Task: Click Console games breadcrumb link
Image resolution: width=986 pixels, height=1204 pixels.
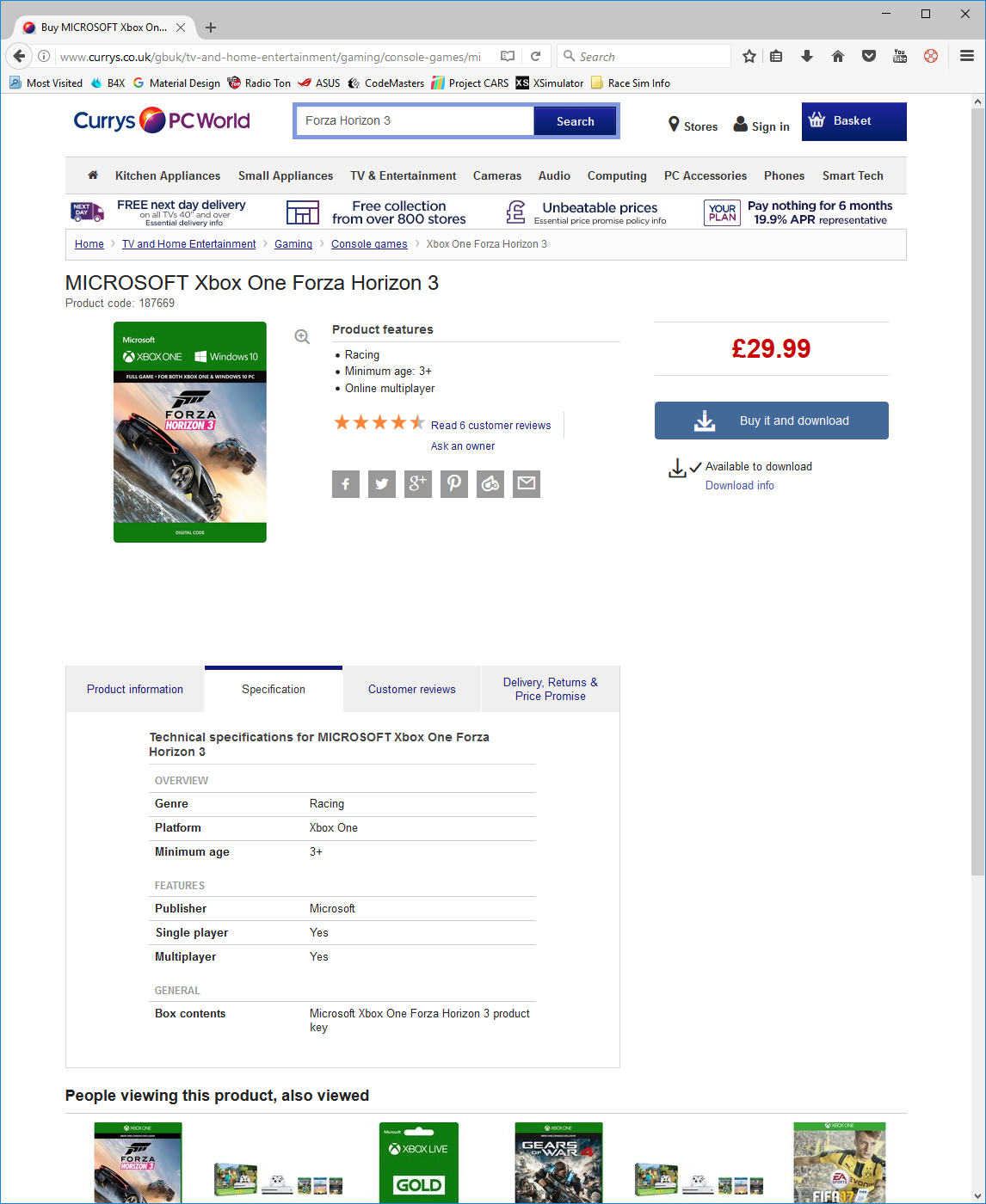Action: (x=369, y=244)
